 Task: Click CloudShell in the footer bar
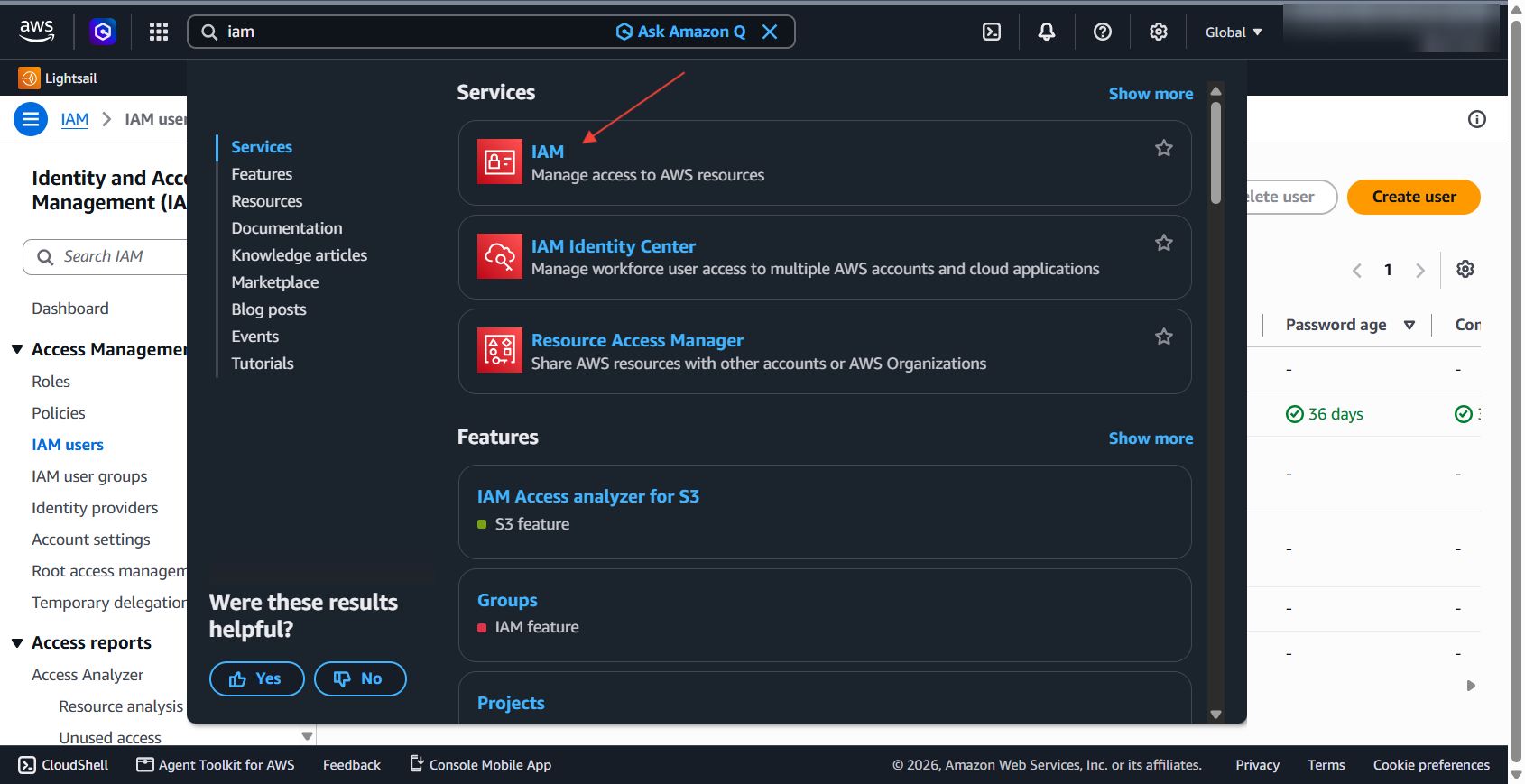pyautogui.click(x=63, y=765)
